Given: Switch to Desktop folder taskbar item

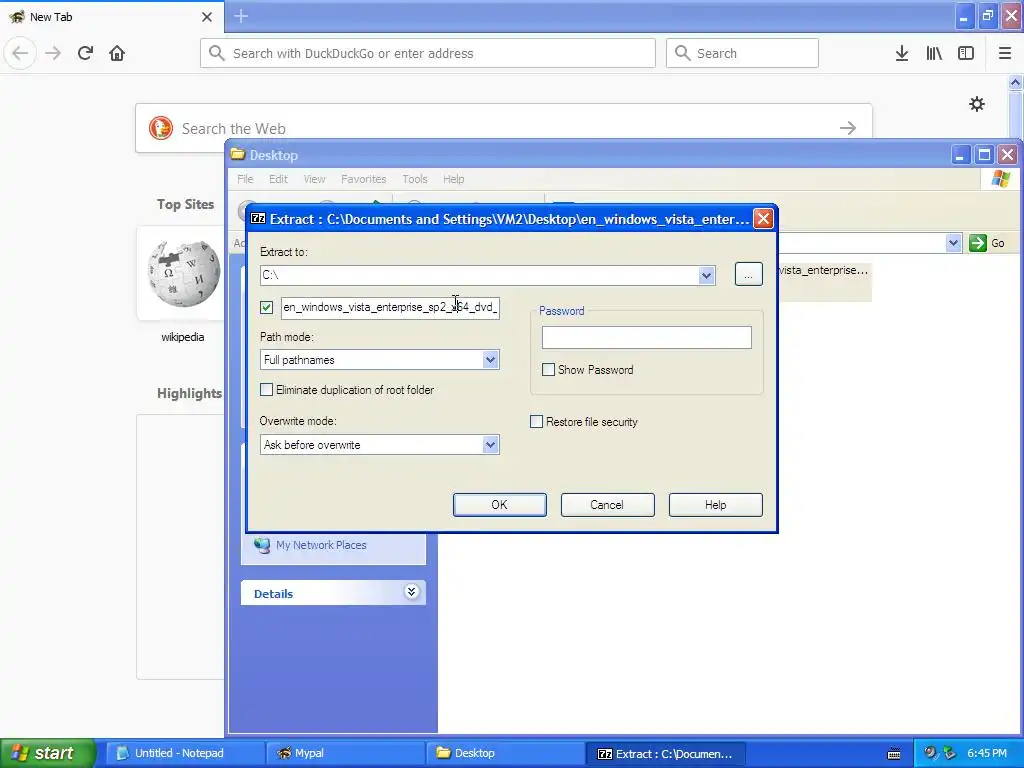Looking at the screenshot, I should [x=504, y=753].
